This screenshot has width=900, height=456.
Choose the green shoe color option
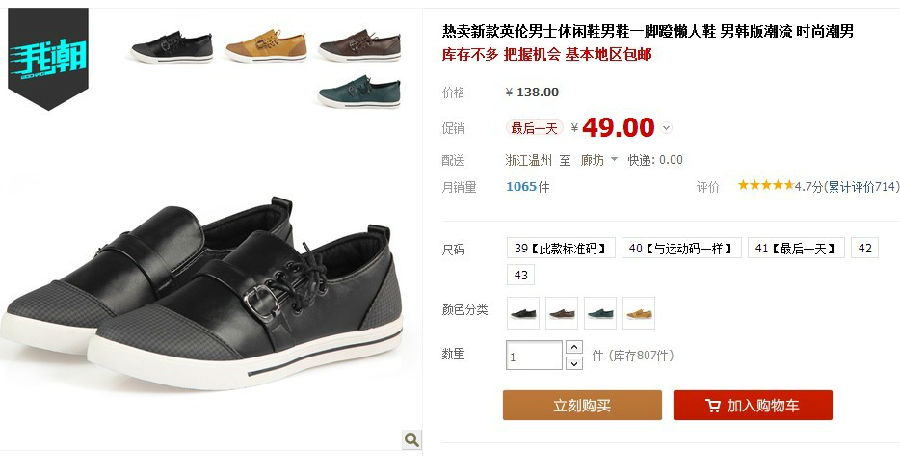(600, 314)
